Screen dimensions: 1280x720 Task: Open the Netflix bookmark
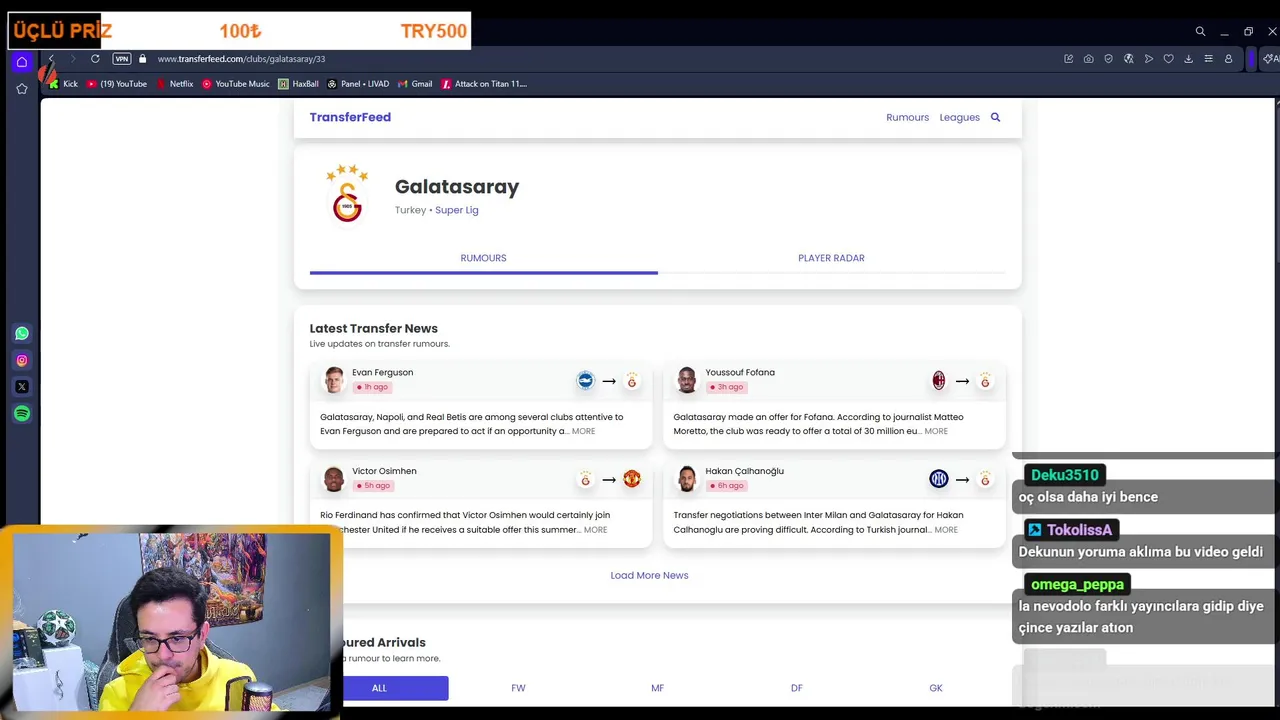click(175, 84)
